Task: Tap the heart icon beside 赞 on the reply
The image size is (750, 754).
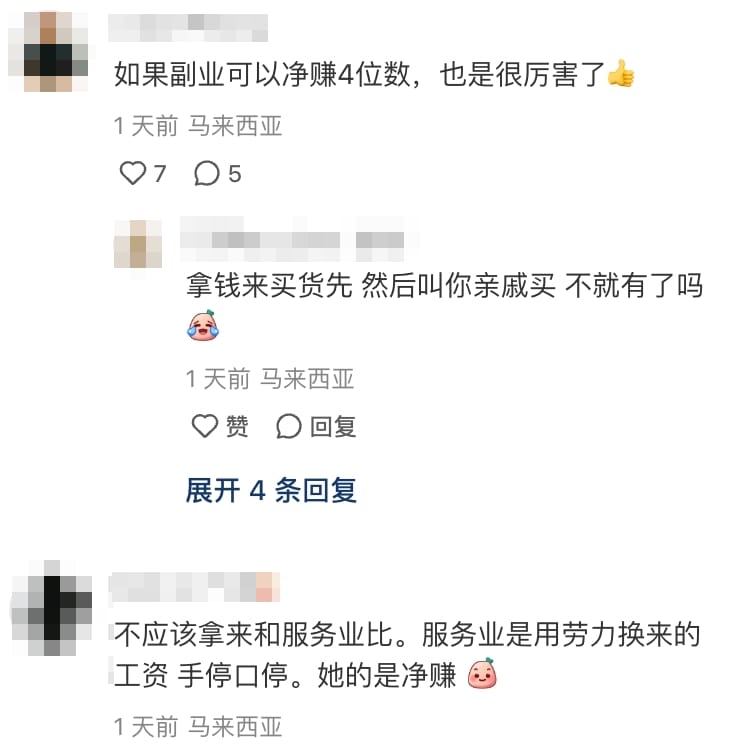Action: (x=205, y=426)
